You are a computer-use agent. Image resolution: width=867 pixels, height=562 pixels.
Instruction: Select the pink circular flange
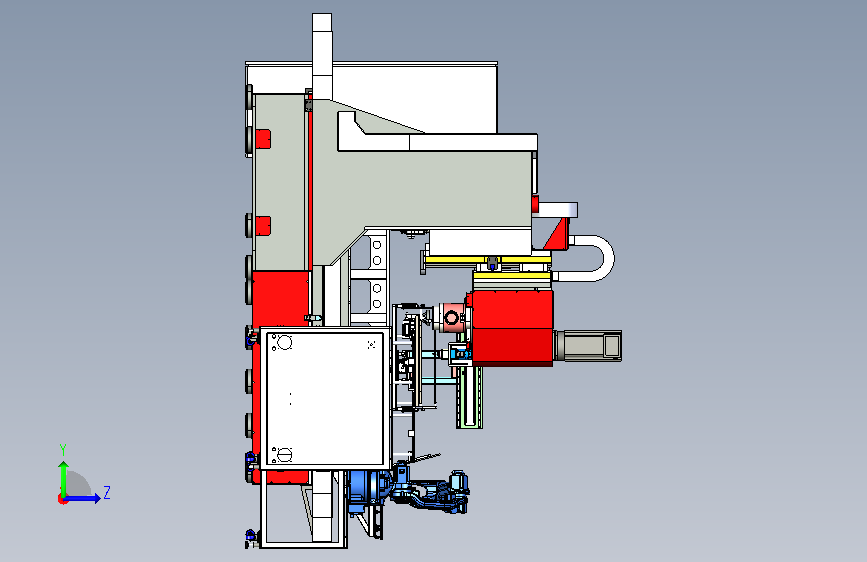452,318
